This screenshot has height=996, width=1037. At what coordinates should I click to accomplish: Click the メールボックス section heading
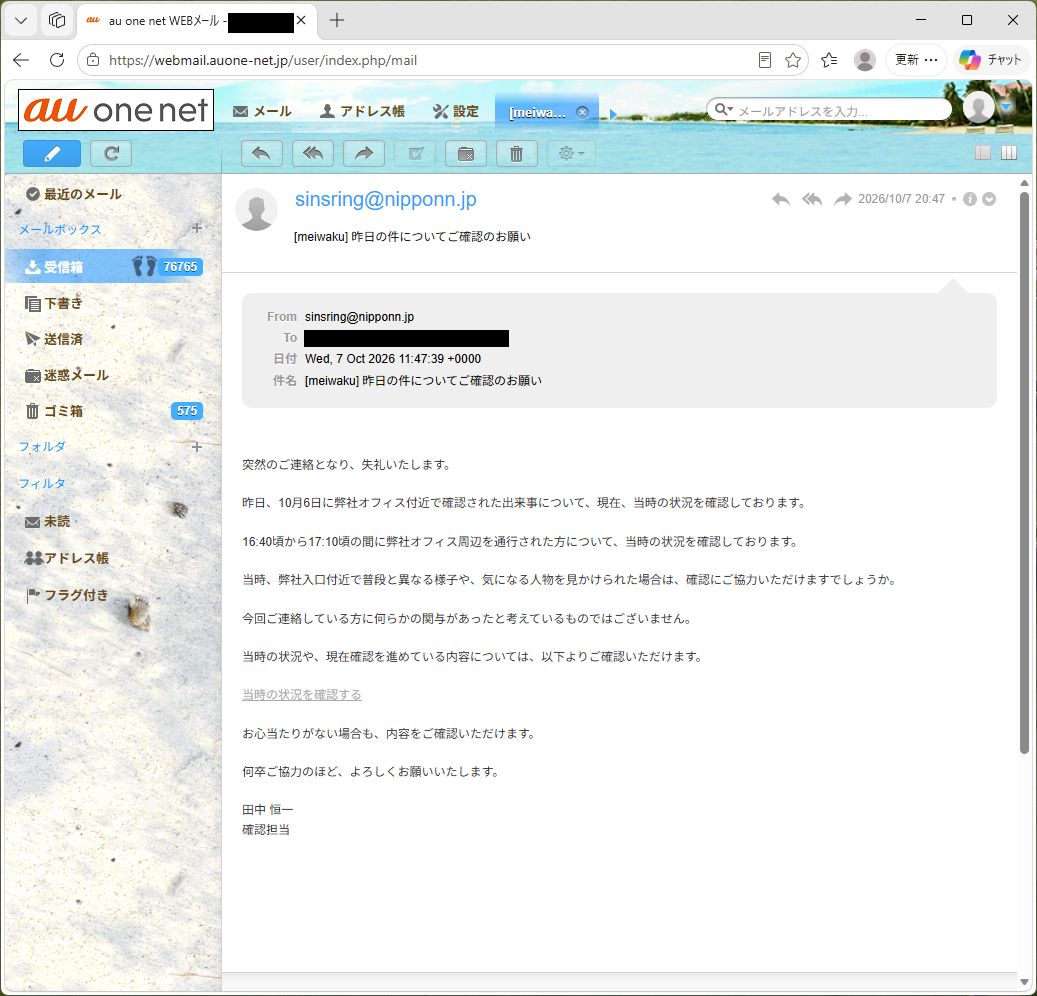click(60, 229)
